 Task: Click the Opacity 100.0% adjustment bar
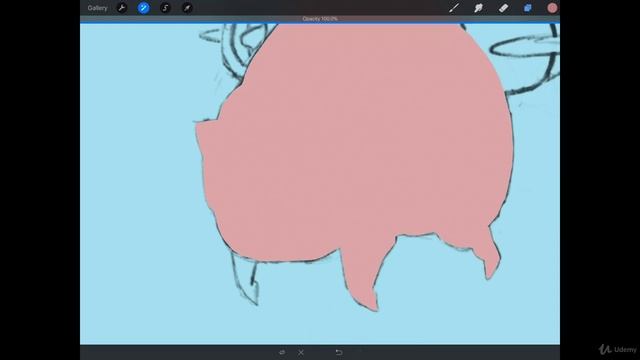point(320,19)
